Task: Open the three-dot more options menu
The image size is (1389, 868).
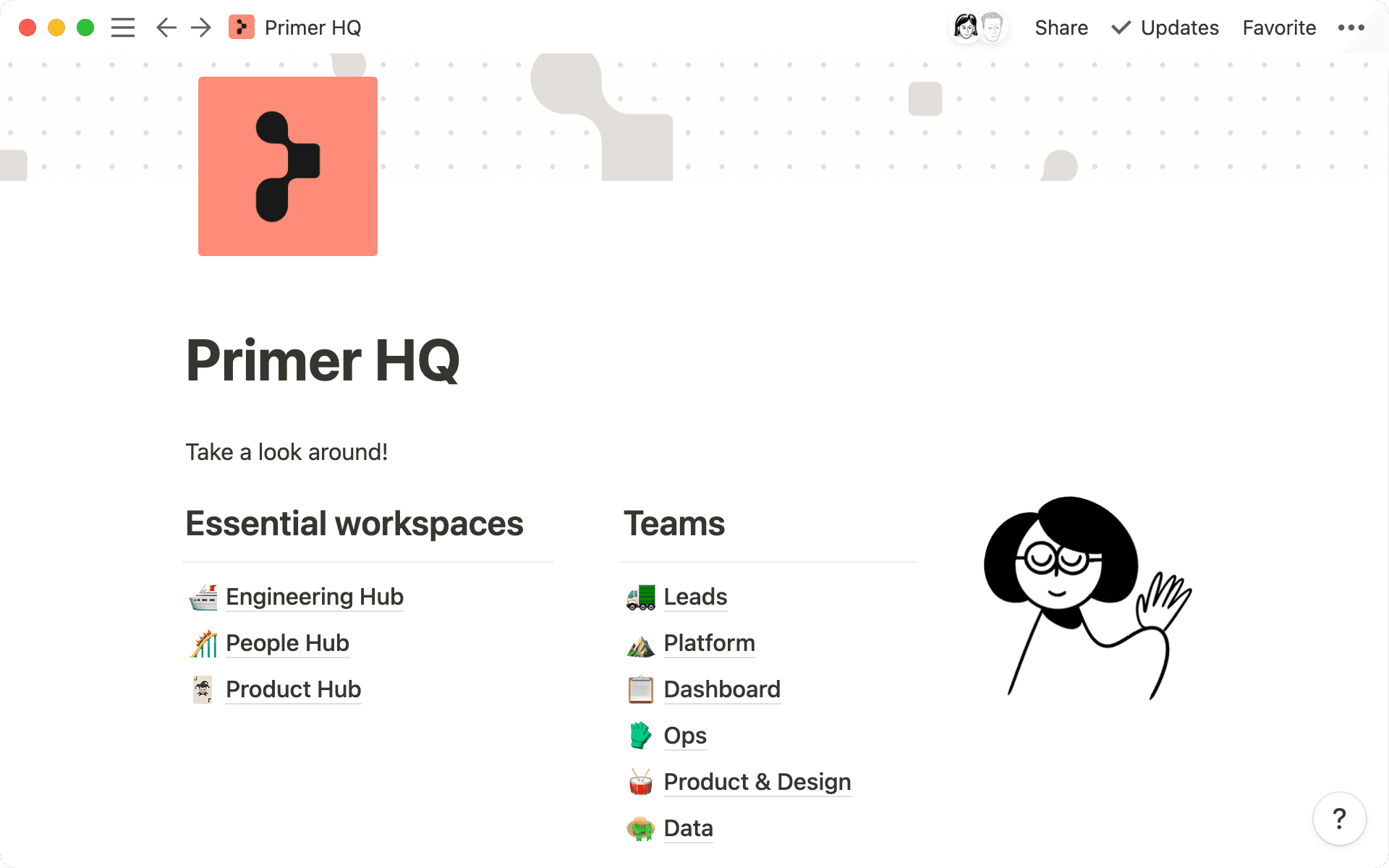Action: (1351, 27)
